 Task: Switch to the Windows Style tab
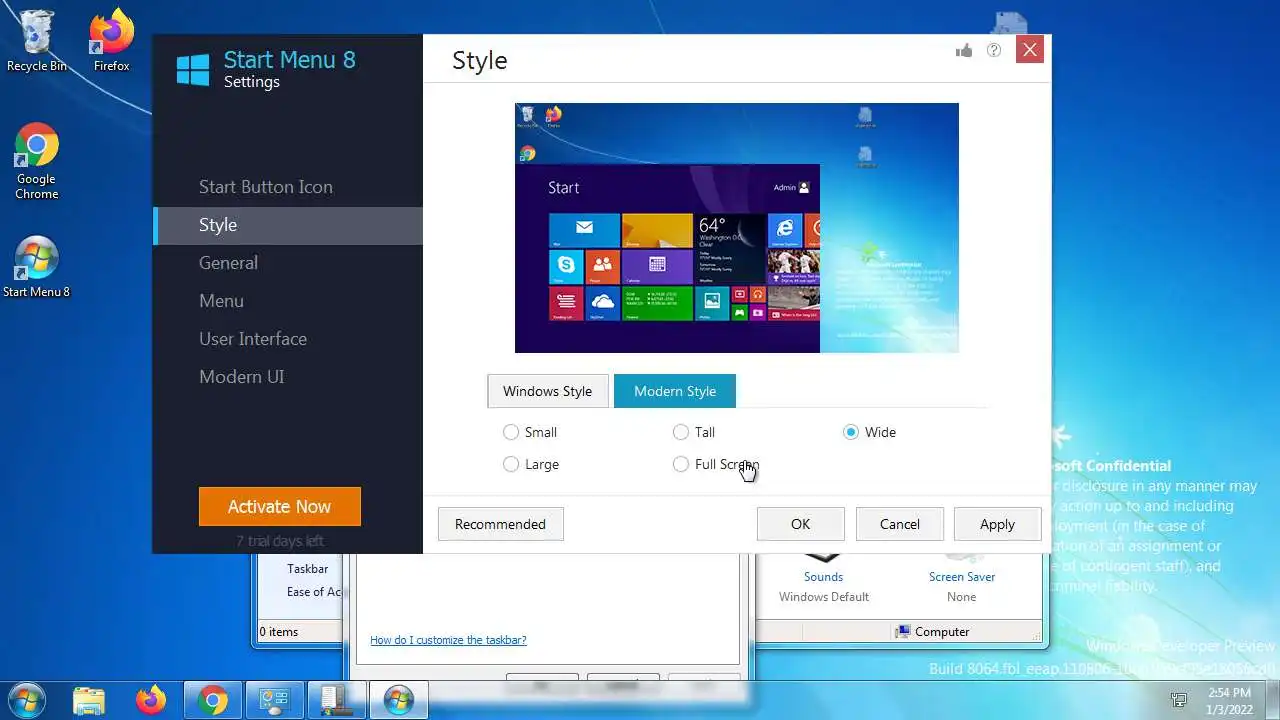coord(547,391)
